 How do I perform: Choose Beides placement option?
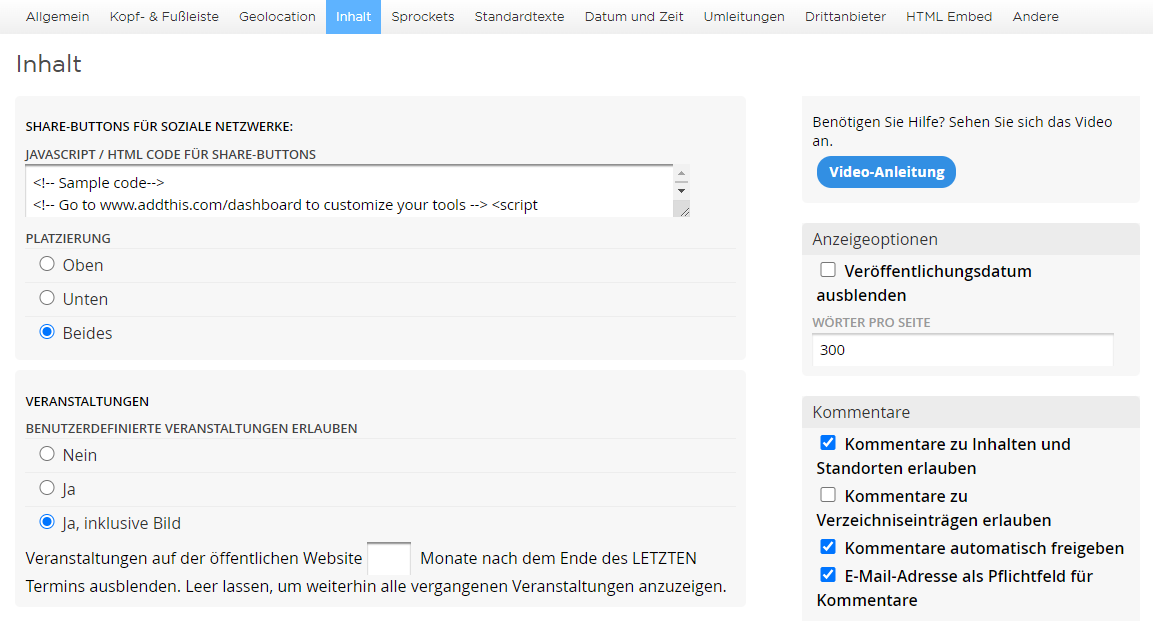coord(47,331)
